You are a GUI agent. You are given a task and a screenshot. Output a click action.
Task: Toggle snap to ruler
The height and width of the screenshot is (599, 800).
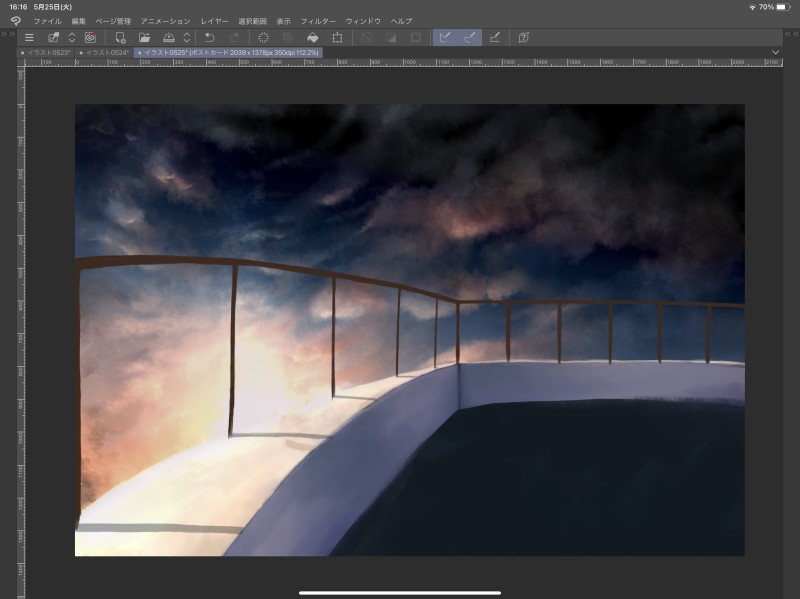coord(445,37)
